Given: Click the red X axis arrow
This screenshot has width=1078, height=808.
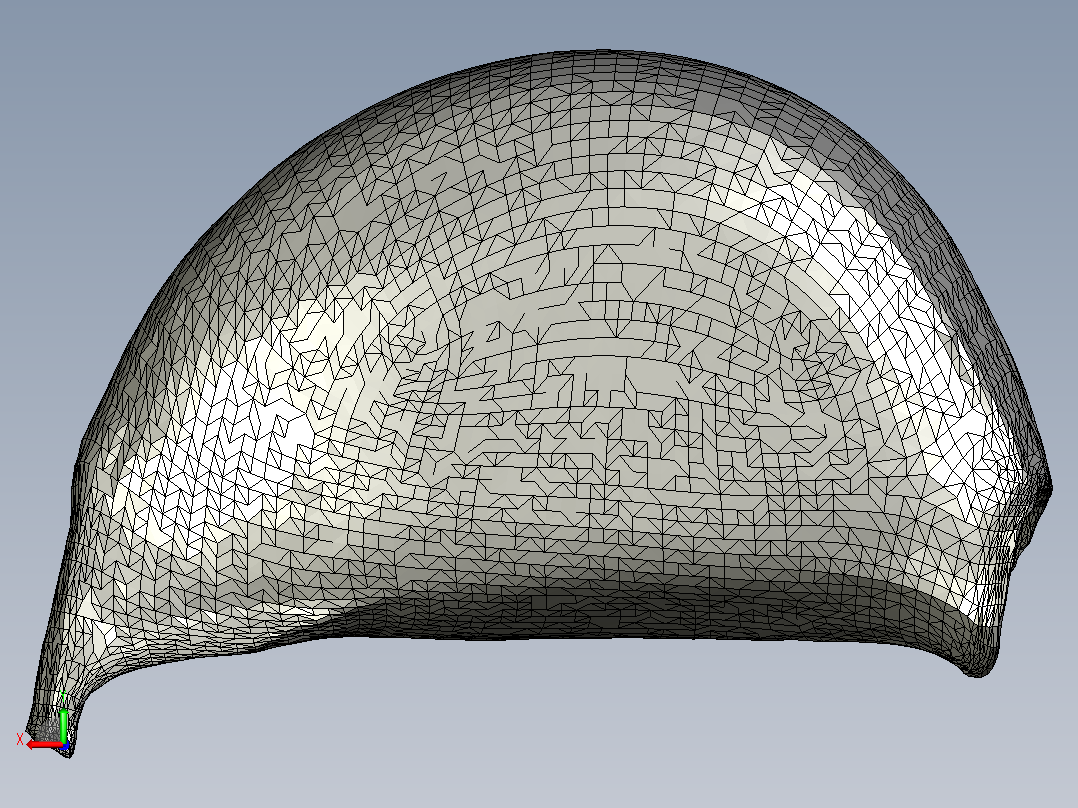Looking at the screenshot, I should coord(44,744).
